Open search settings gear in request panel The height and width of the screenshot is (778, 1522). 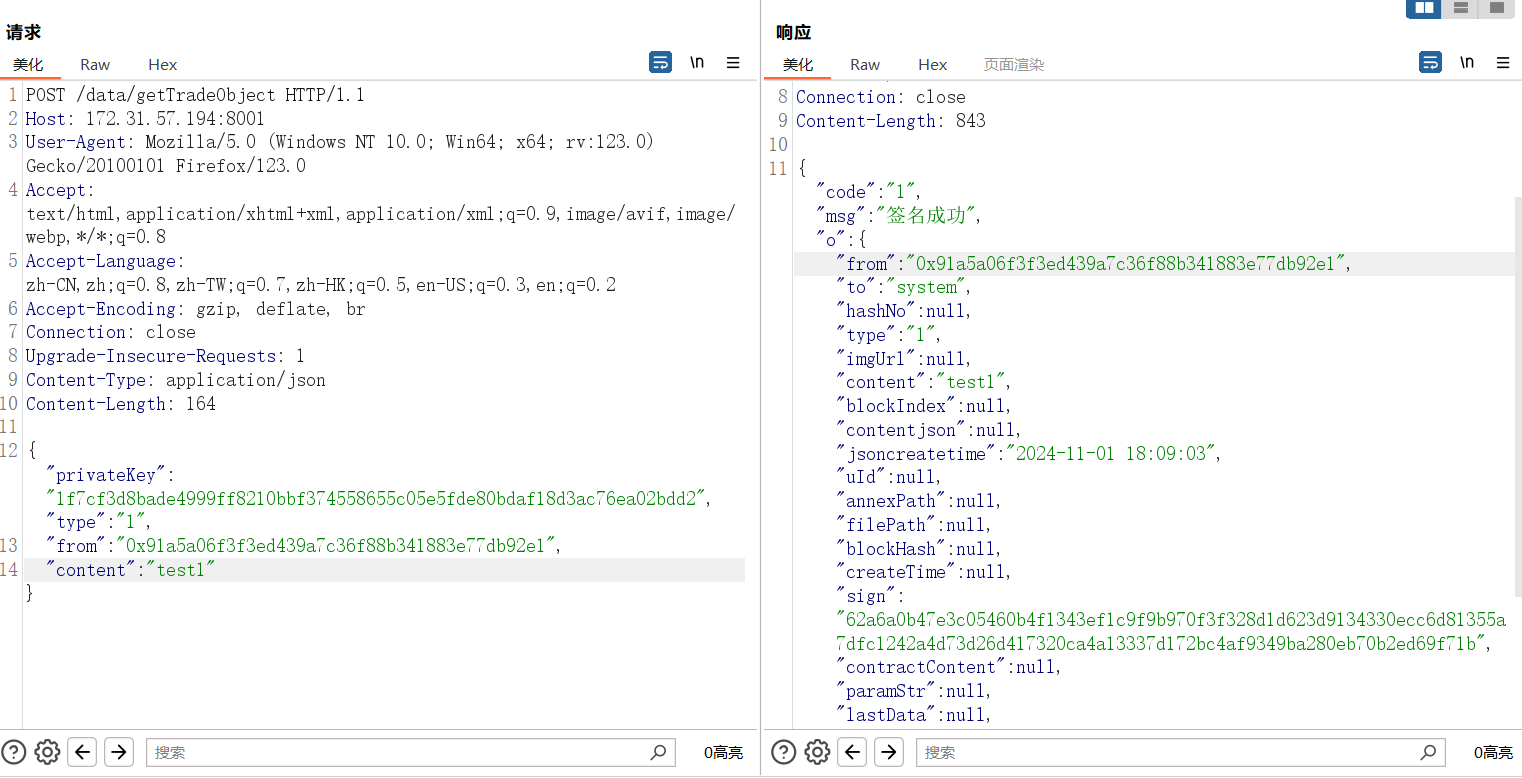tap(47, 752)
